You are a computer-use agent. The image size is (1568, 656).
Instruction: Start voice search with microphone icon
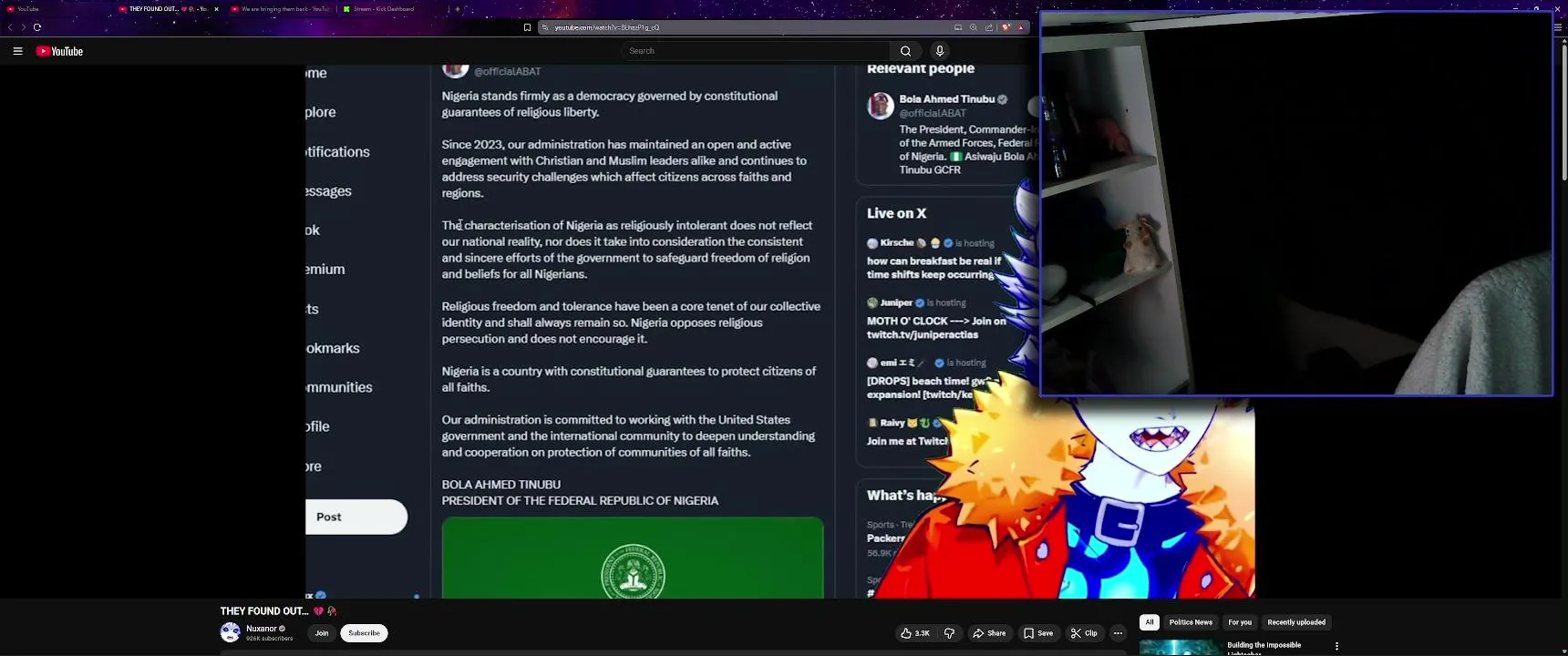(x=940, y=51)
